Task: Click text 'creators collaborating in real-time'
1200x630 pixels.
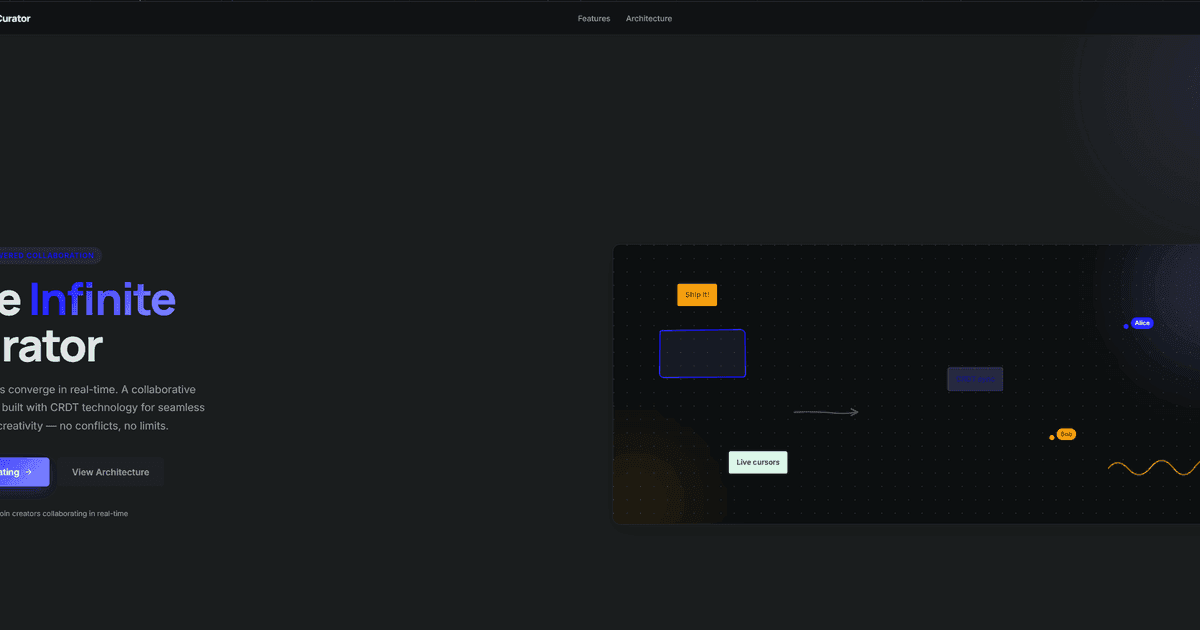Action: point(70,514)
